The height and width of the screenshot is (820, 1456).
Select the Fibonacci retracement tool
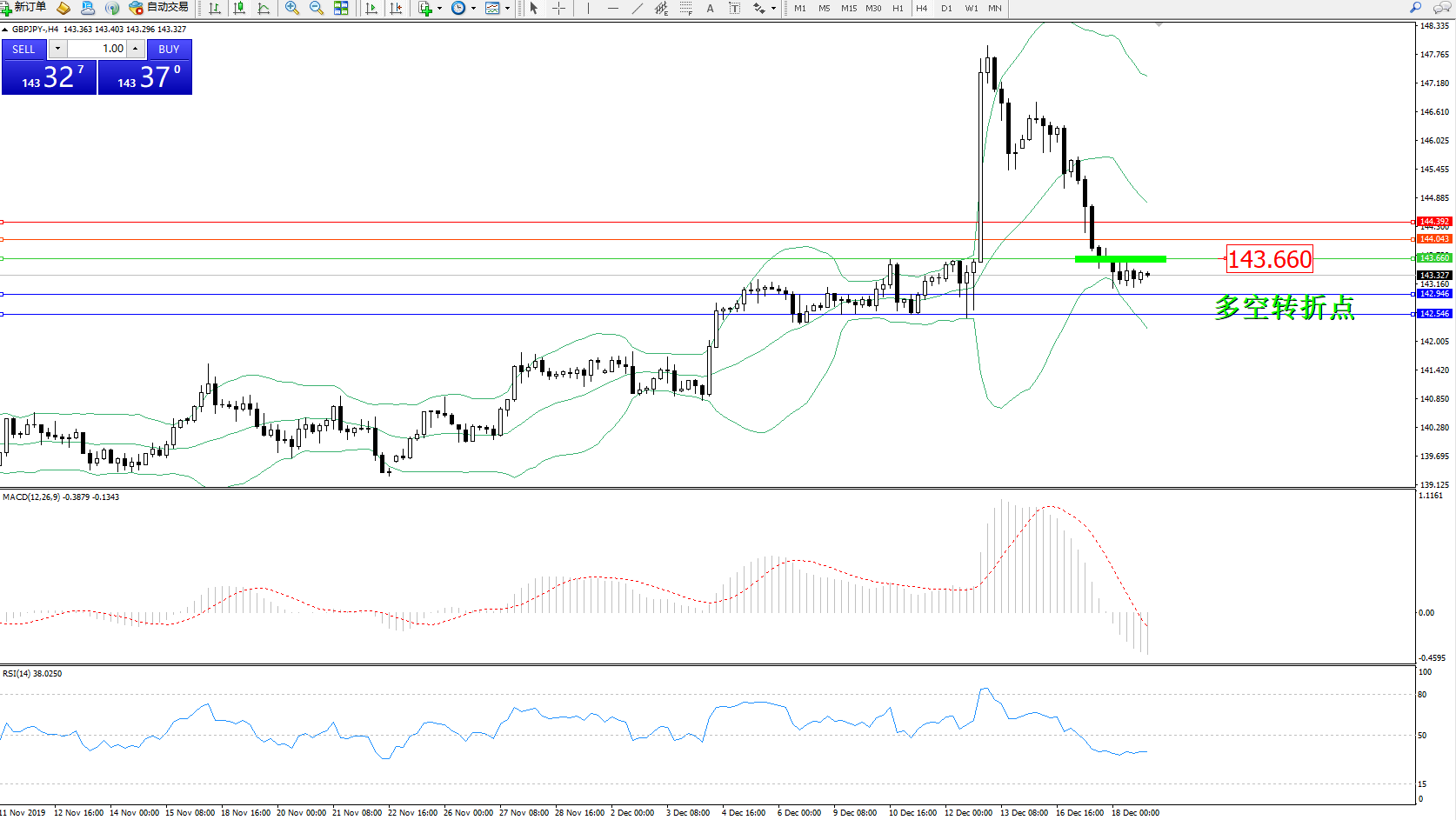[x=686, y=8]
